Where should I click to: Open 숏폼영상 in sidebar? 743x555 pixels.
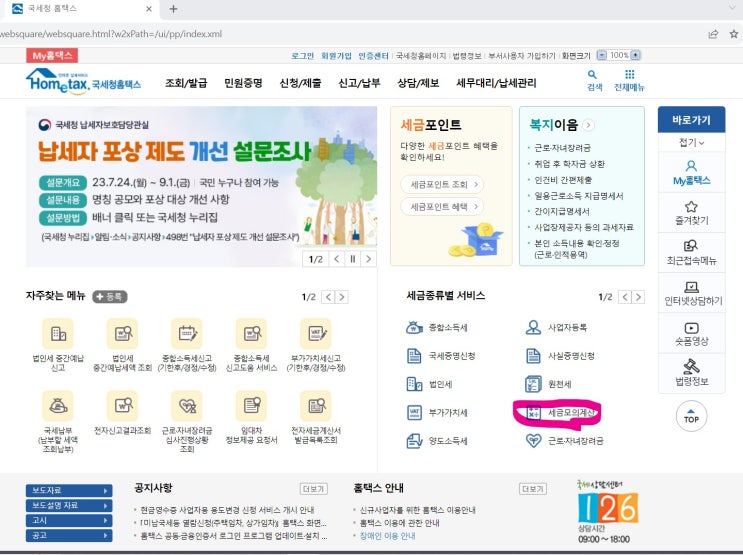691,333
